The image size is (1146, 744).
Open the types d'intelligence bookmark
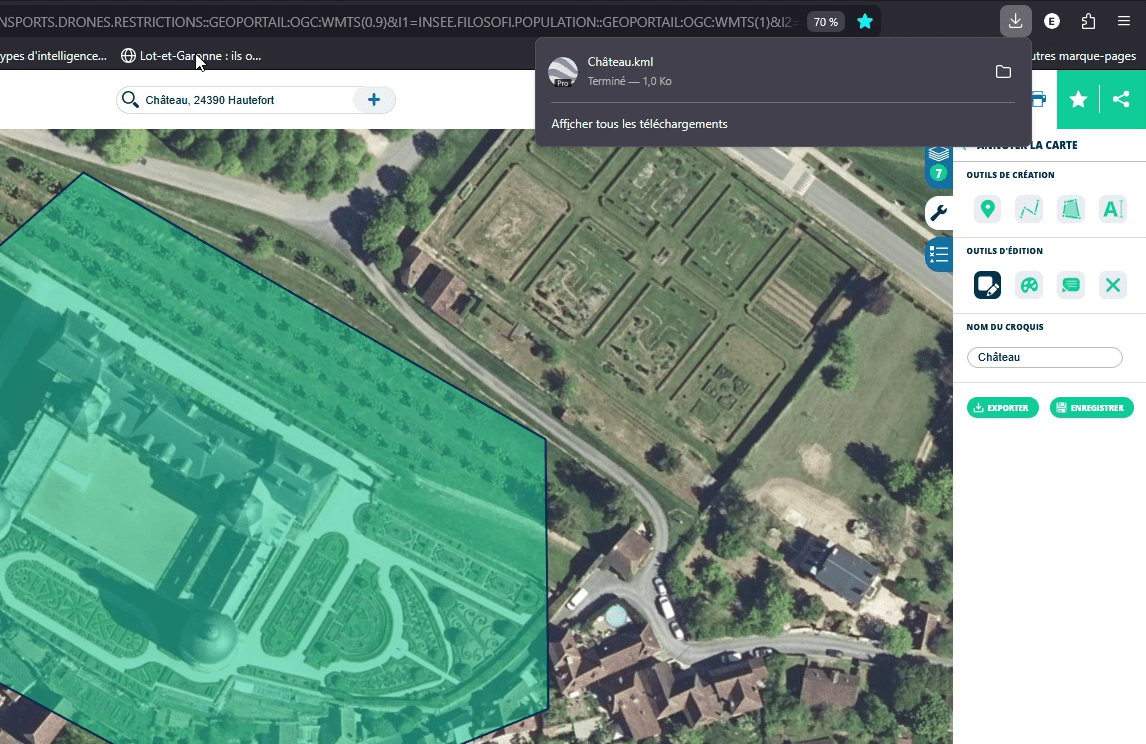53,56
